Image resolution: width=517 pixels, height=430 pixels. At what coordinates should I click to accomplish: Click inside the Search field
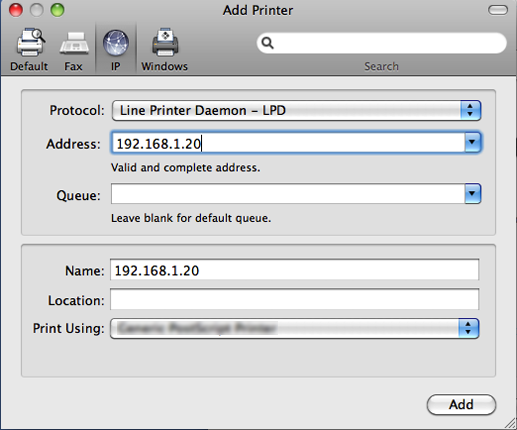[382, 43]
